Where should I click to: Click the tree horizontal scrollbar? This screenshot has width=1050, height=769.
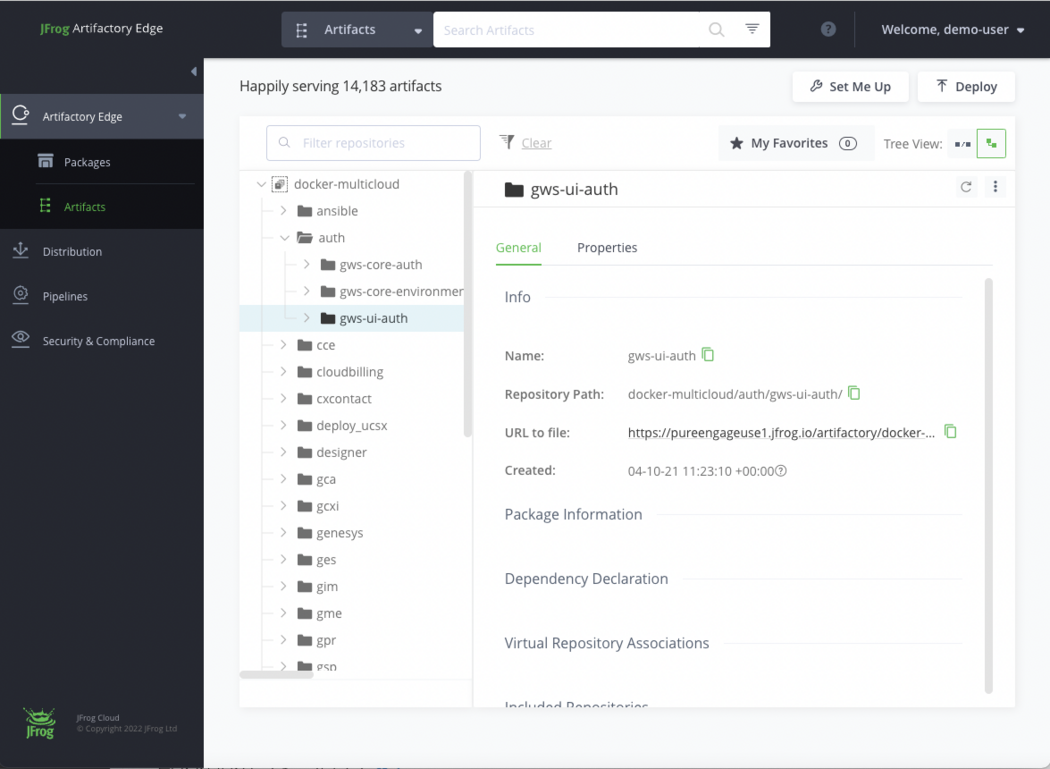pyautogui.click(x=277, y=675)
